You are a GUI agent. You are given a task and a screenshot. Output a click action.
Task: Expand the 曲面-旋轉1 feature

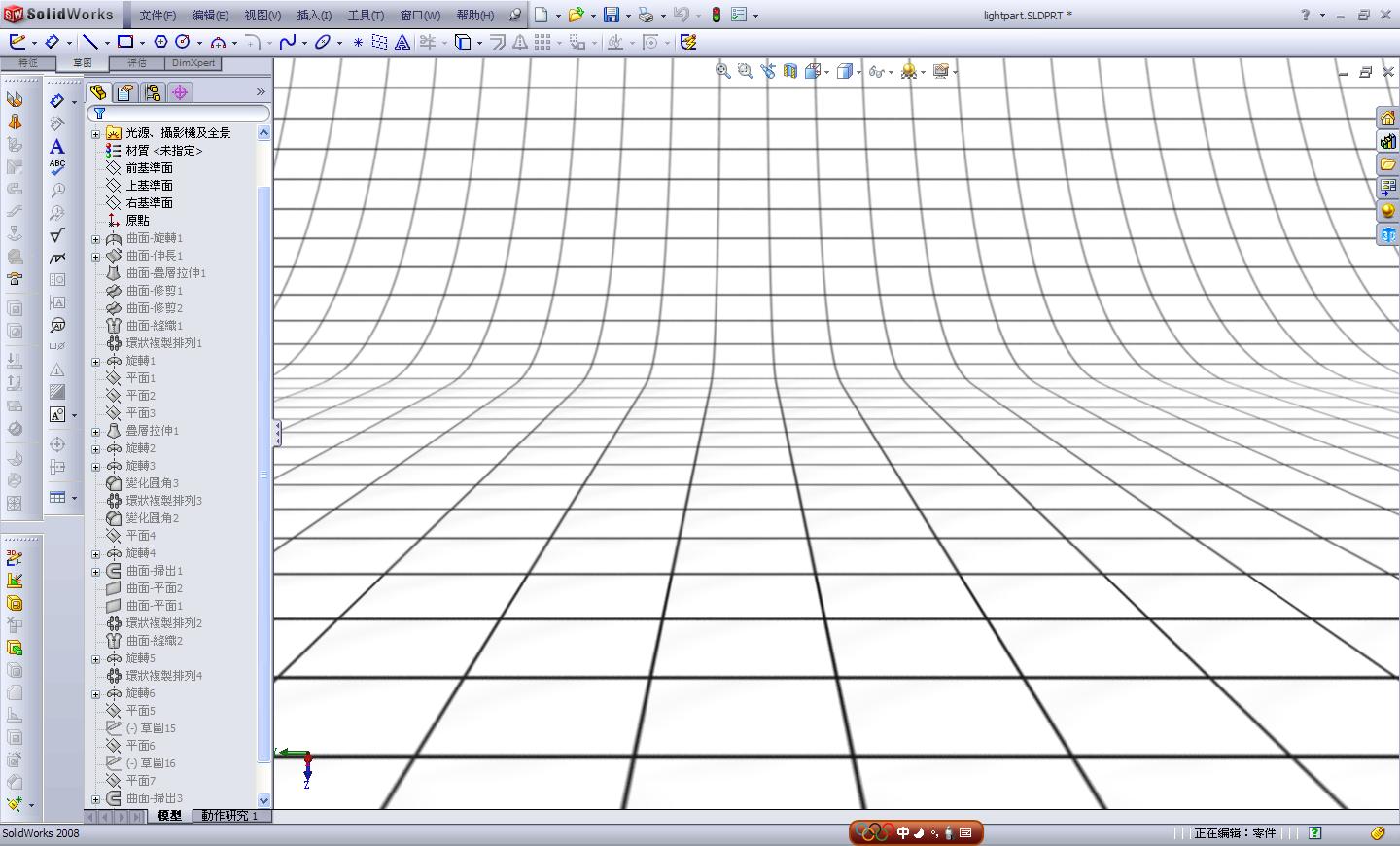coord(95,238)
